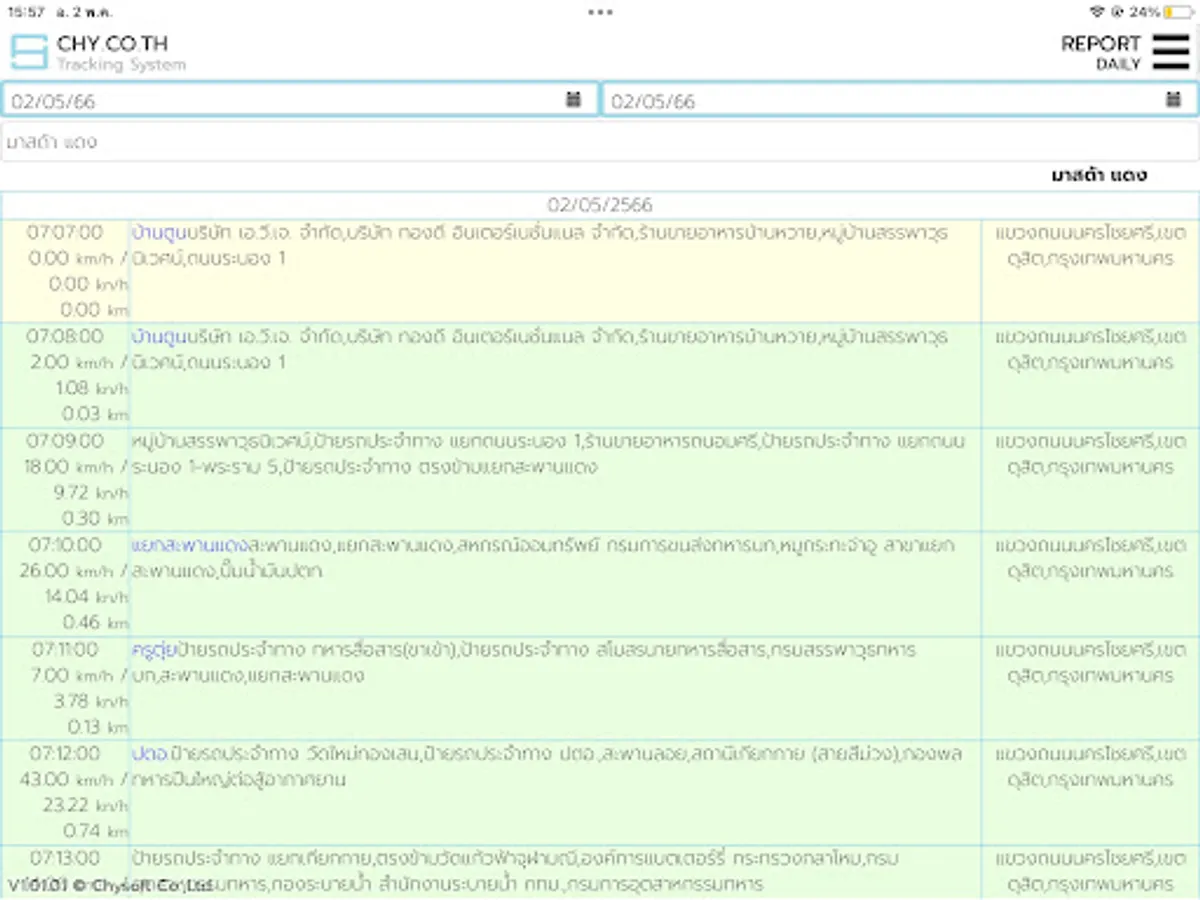Open the blue location link at 07:11:00
Image resolution: width=1200 pixels, height=900 pixels.
coord(154,649)
